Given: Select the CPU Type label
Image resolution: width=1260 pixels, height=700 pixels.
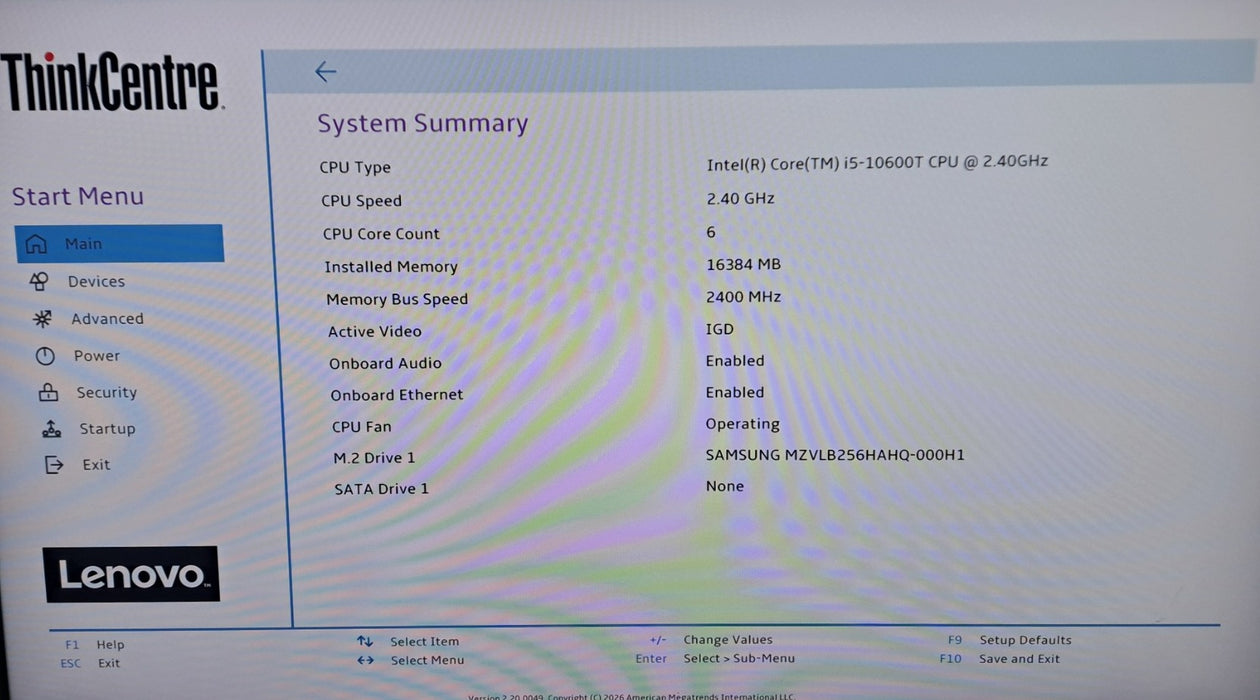Looking at the screenshot, I should 355,168.
